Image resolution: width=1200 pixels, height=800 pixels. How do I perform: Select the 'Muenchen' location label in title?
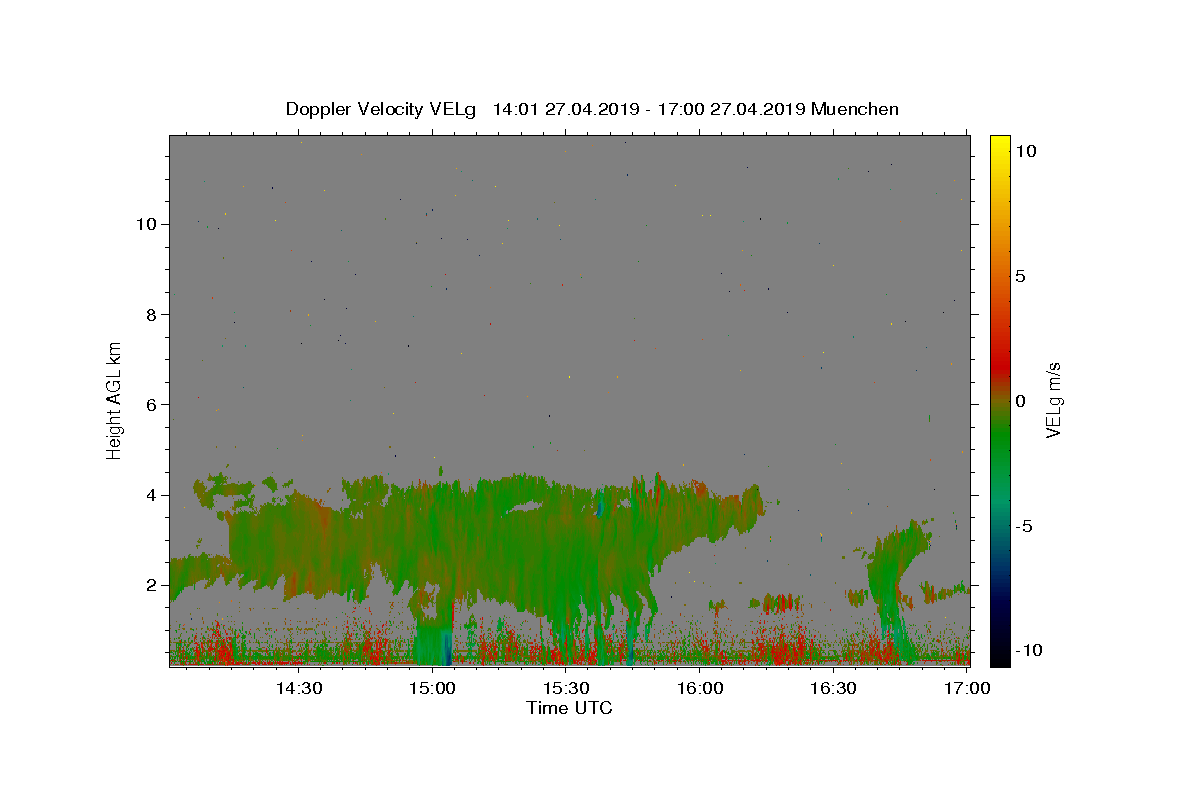point(855,109)
